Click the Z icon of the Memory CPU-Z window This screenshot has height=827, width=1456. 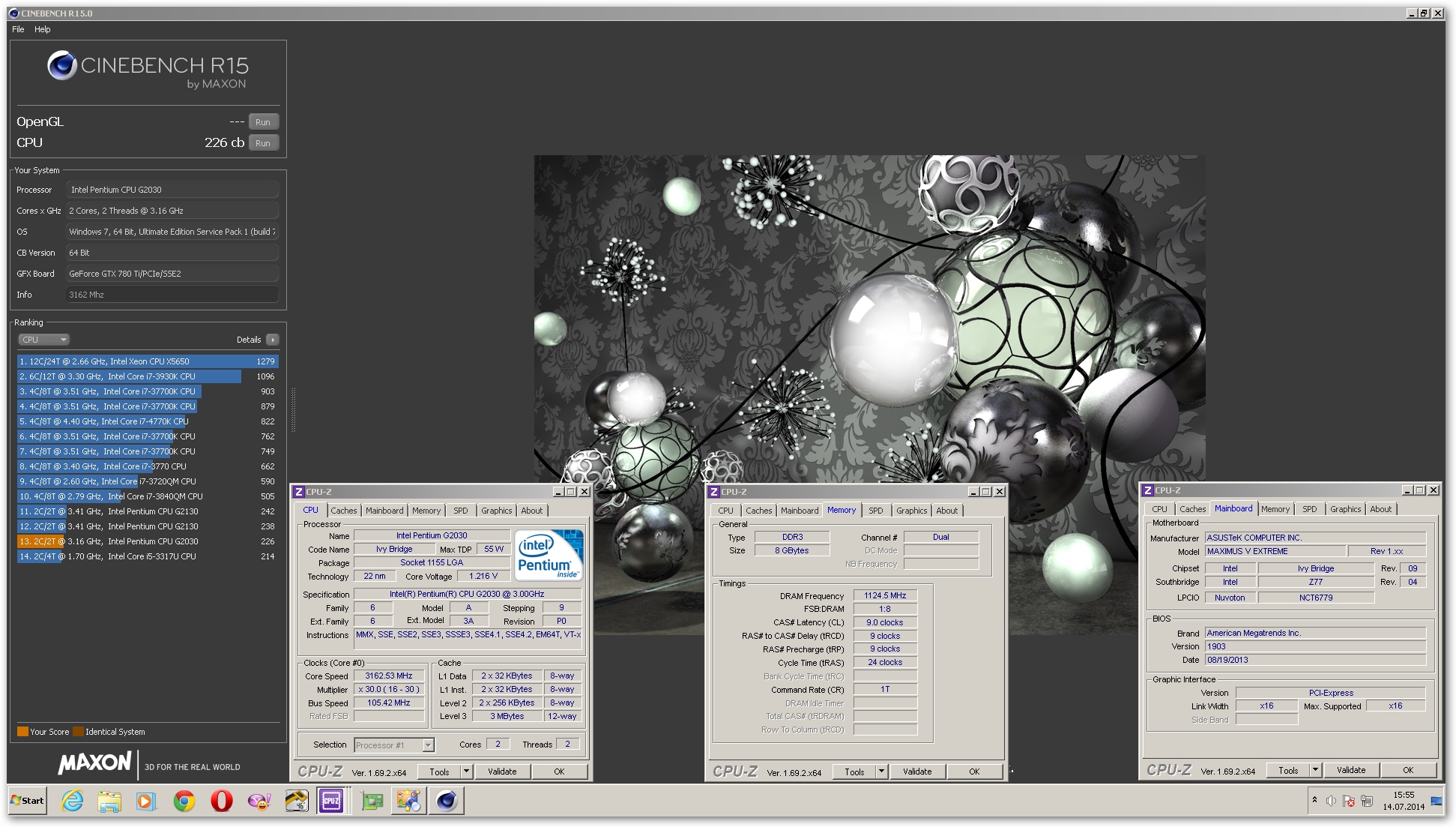714,492
